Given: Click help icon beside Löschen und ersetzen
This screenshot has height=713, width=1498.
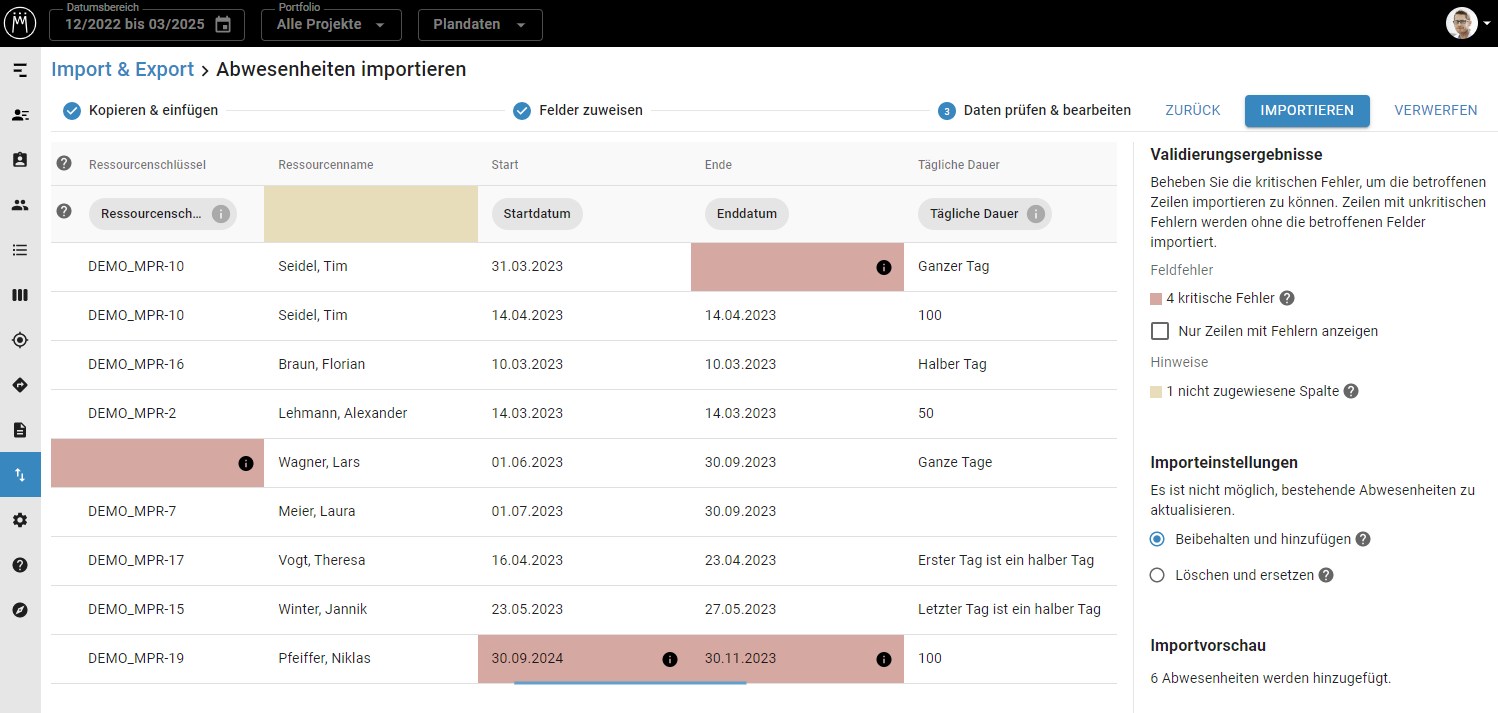Looking at the screenshot, I should (x=1326, y=575).
